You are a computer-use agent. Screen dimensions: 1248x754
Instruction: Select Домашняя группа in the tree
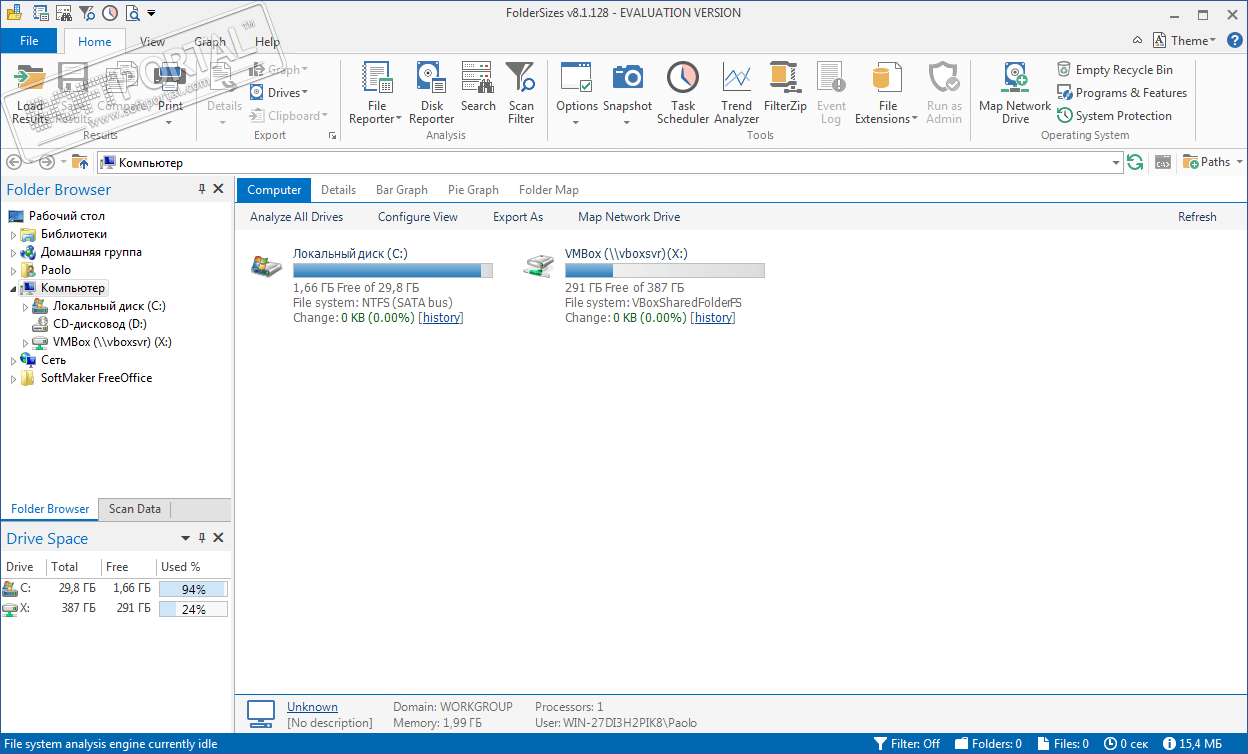[91, 252]
